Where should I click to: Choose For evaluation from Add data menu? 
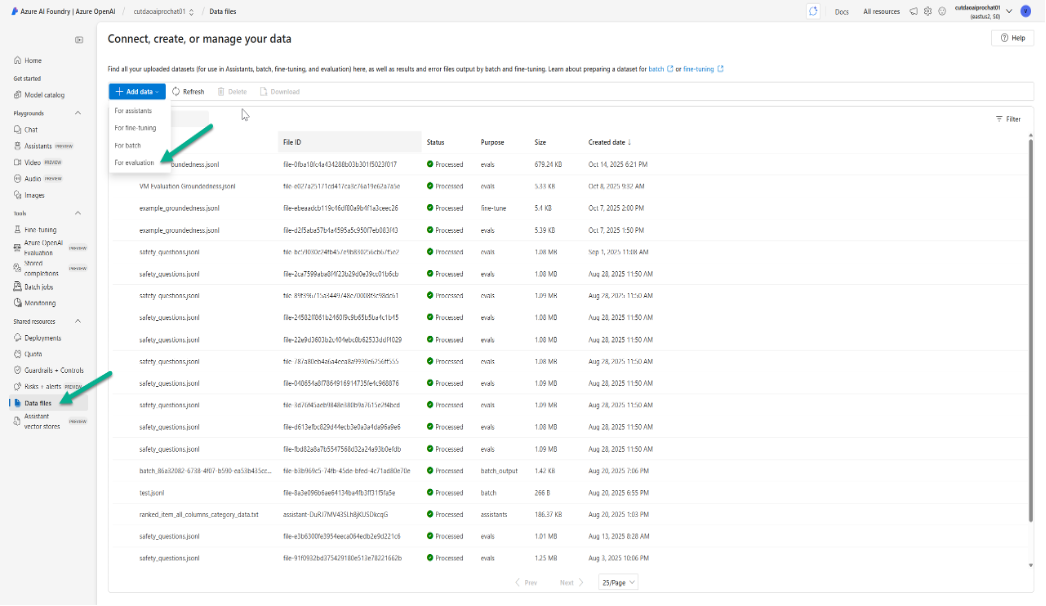(x=137, y=163)
